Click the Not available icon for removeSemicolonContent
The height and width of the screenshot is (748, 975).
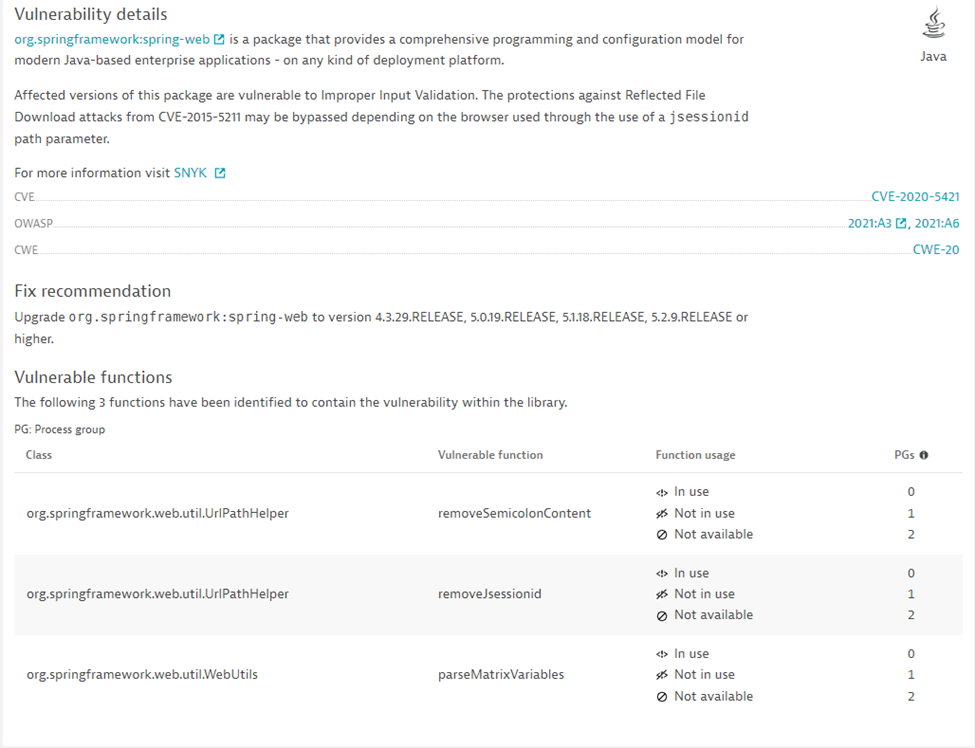(x=660, y=533)
